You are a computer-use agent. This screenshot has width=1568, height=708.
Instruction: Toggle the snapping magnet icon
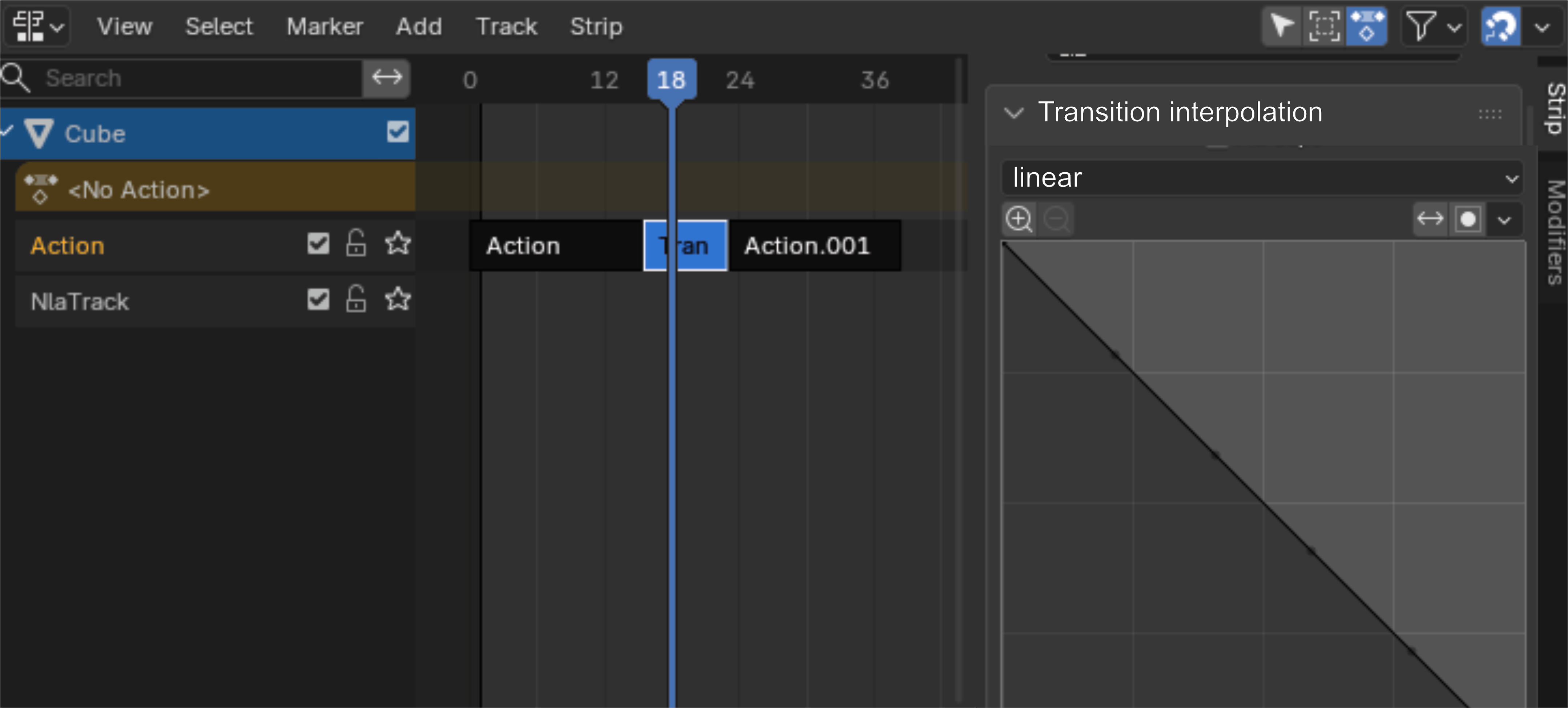point(1500,26)
